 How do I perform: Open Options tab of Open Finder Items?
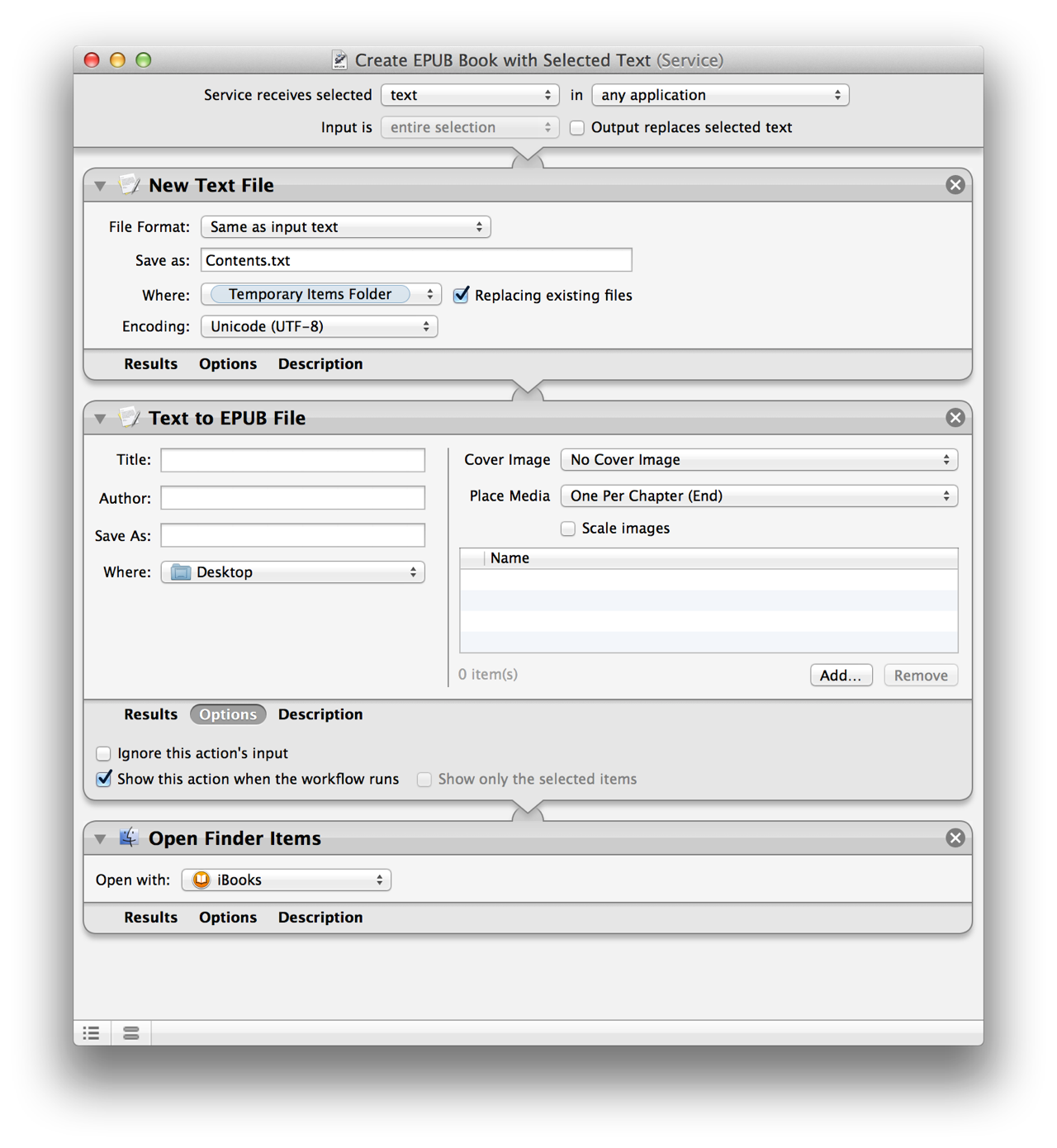228,917
